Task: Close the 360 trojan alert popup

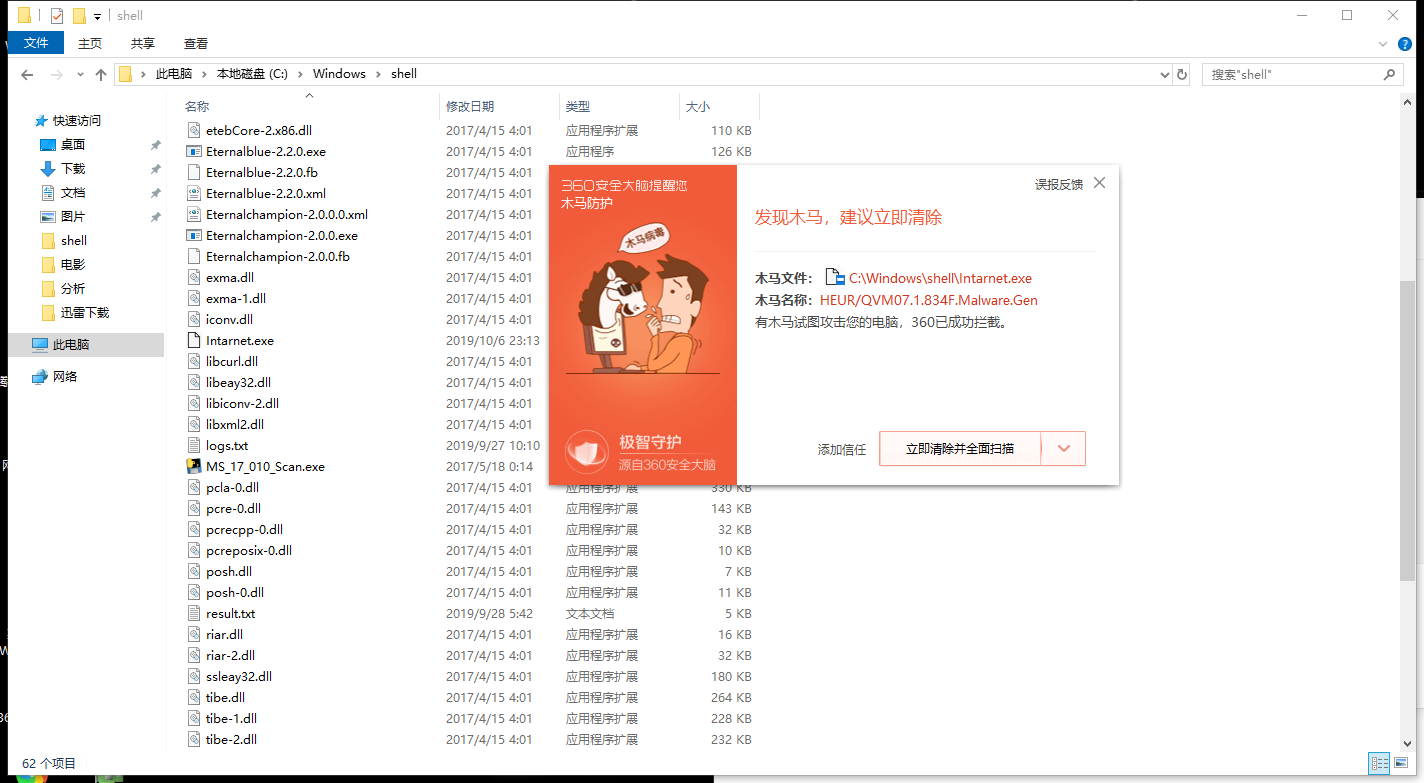Action: coord(1099,183)
